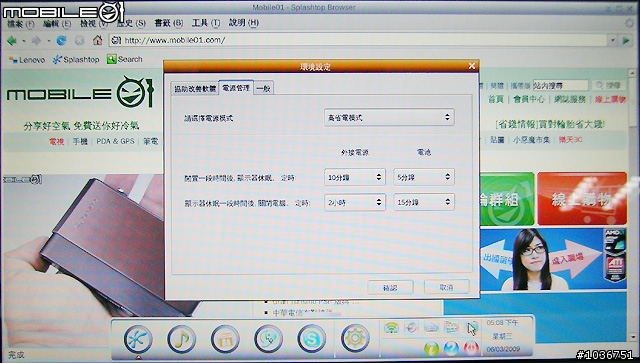The width and height of the screenshot is (640, 363).
Task: Confirm settings with the 確認 button
Action: [390, 287]
